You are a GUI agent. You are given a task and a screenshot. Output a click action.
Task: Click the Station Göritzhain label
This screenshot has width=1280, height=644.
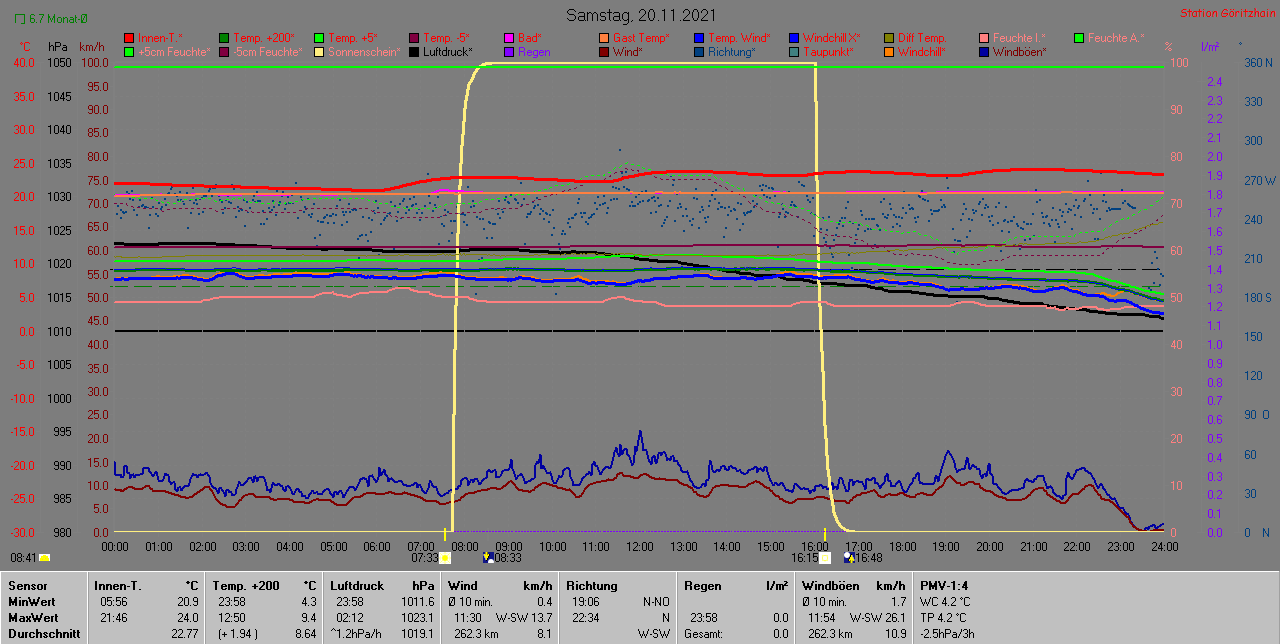coord(1227,13)
